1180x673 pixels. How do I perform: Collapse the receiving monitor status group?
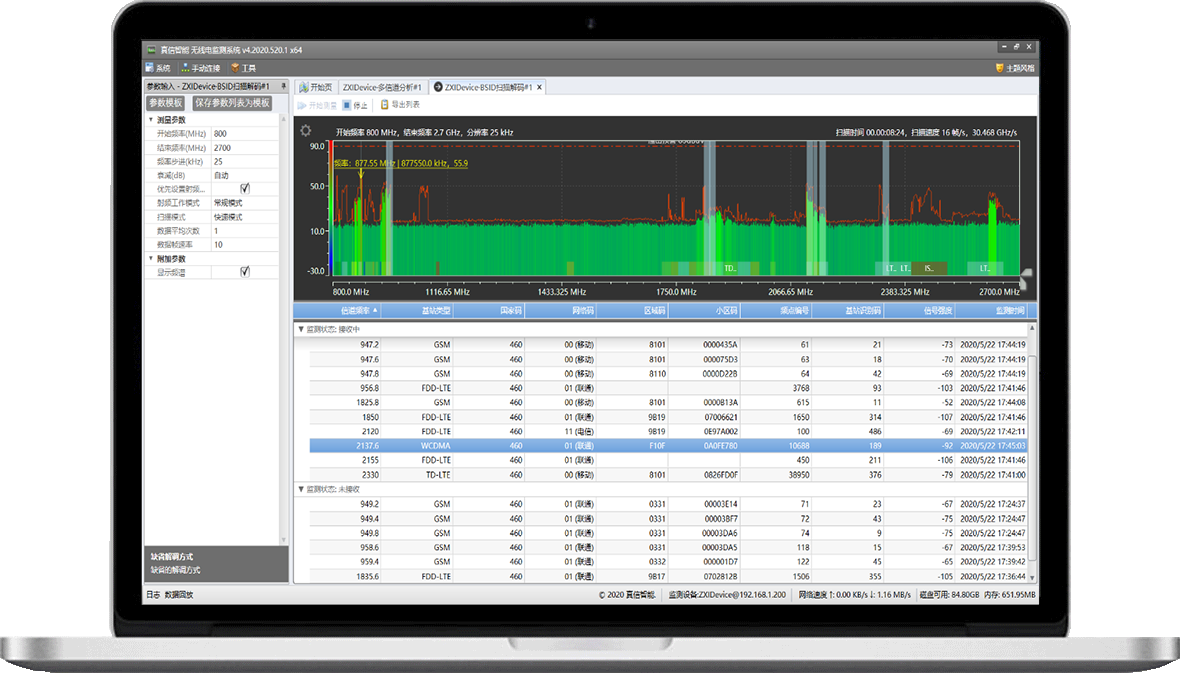click(x=301, y=329)
